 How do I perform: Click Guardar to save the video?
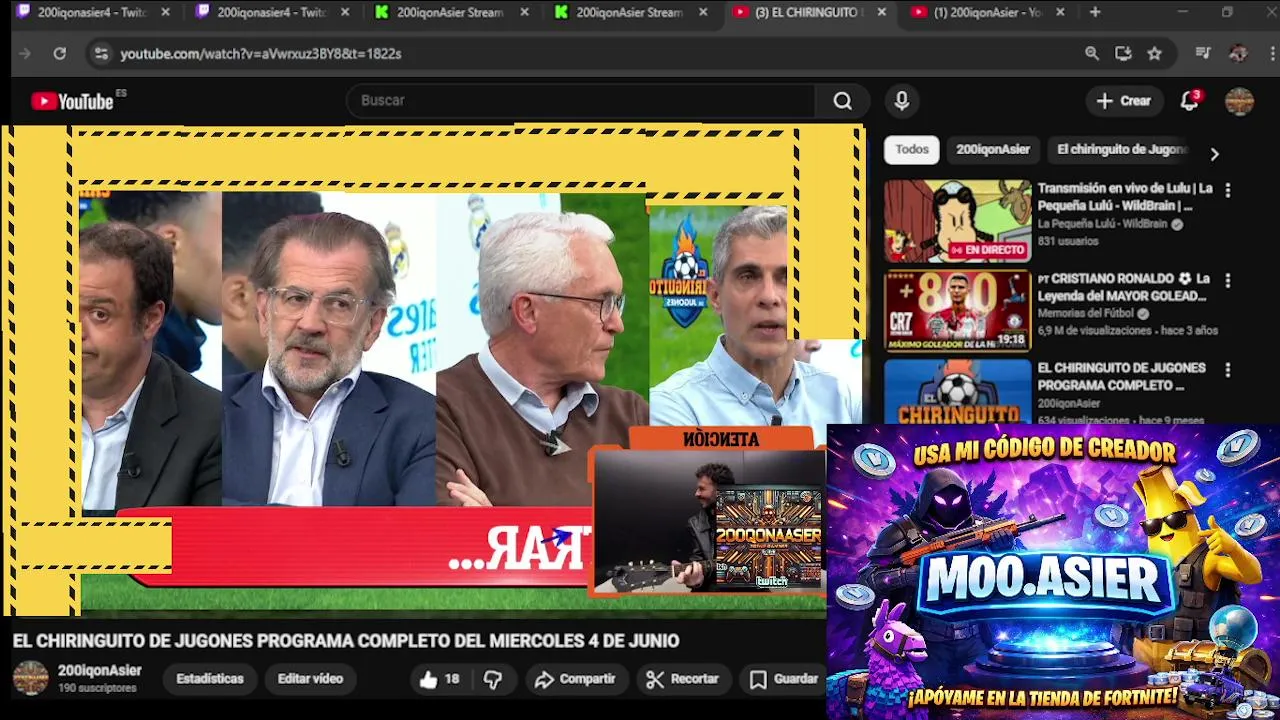point(784,679)
